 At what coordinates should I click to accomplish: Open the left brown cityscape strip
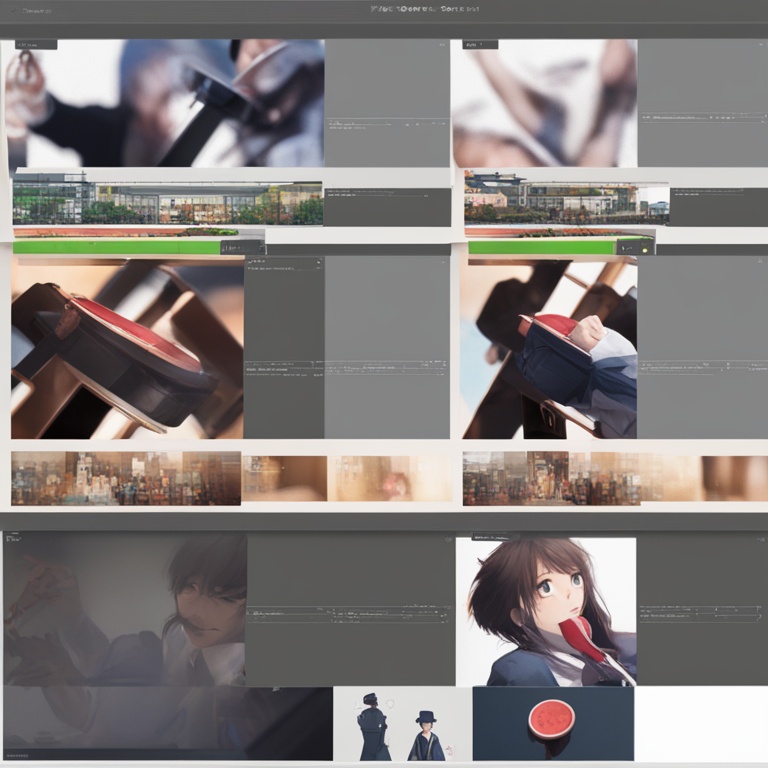[126, 478]
